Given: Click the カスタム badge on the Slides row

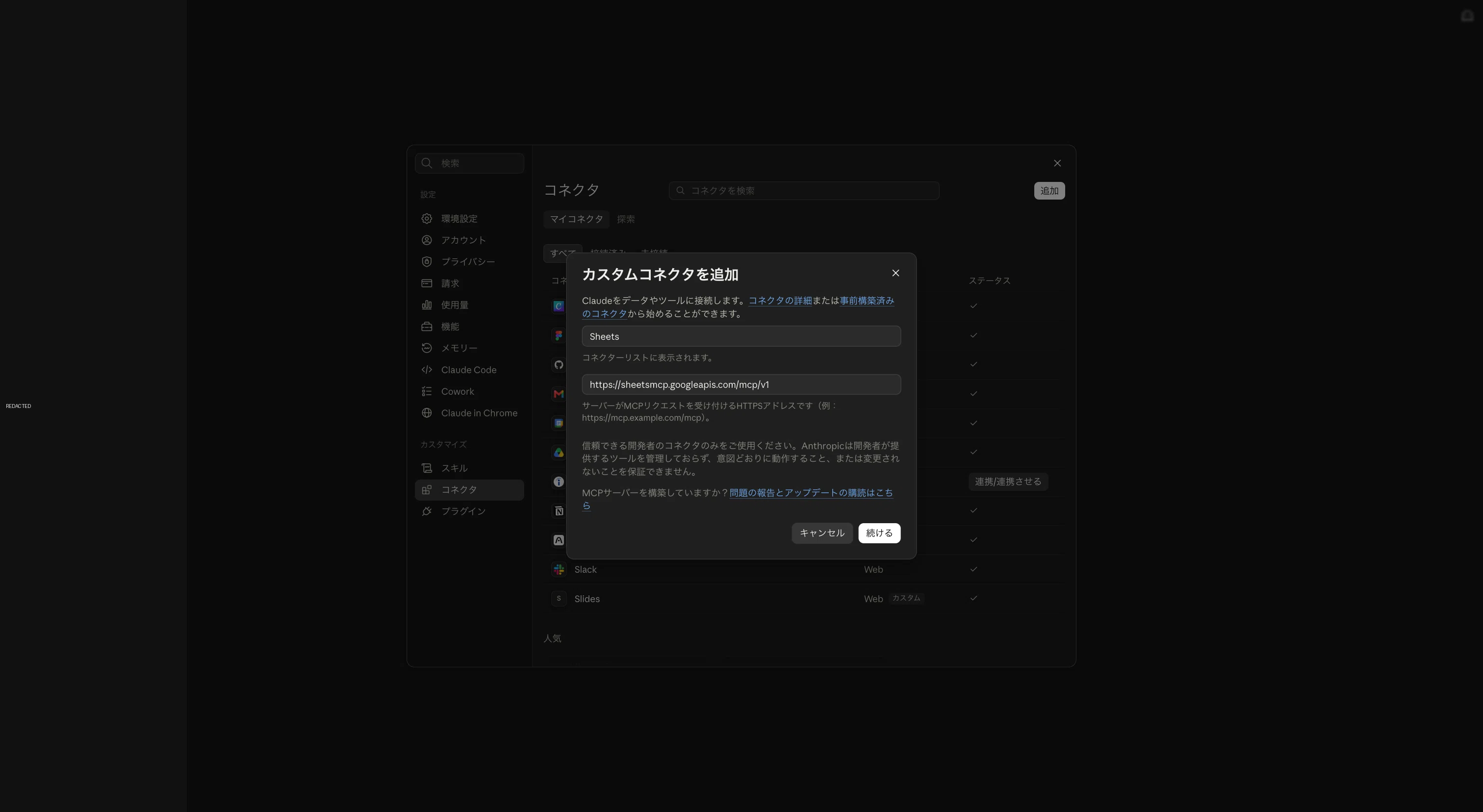Looking at the screenshot, I should point(906,599).
